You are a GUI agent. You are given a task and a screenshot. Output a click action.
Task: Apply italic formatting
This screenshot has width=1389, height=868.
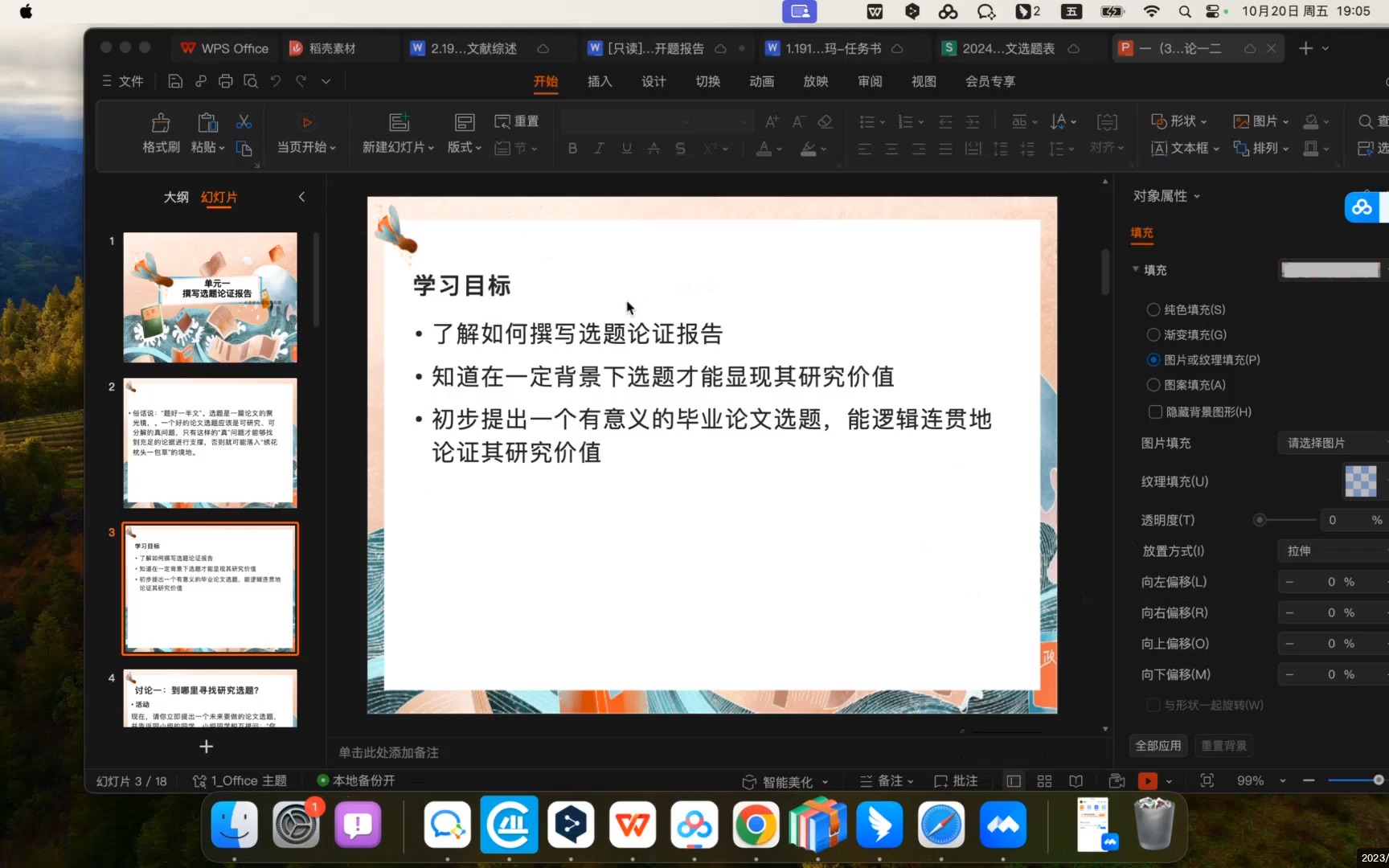(x=599, y=148)
